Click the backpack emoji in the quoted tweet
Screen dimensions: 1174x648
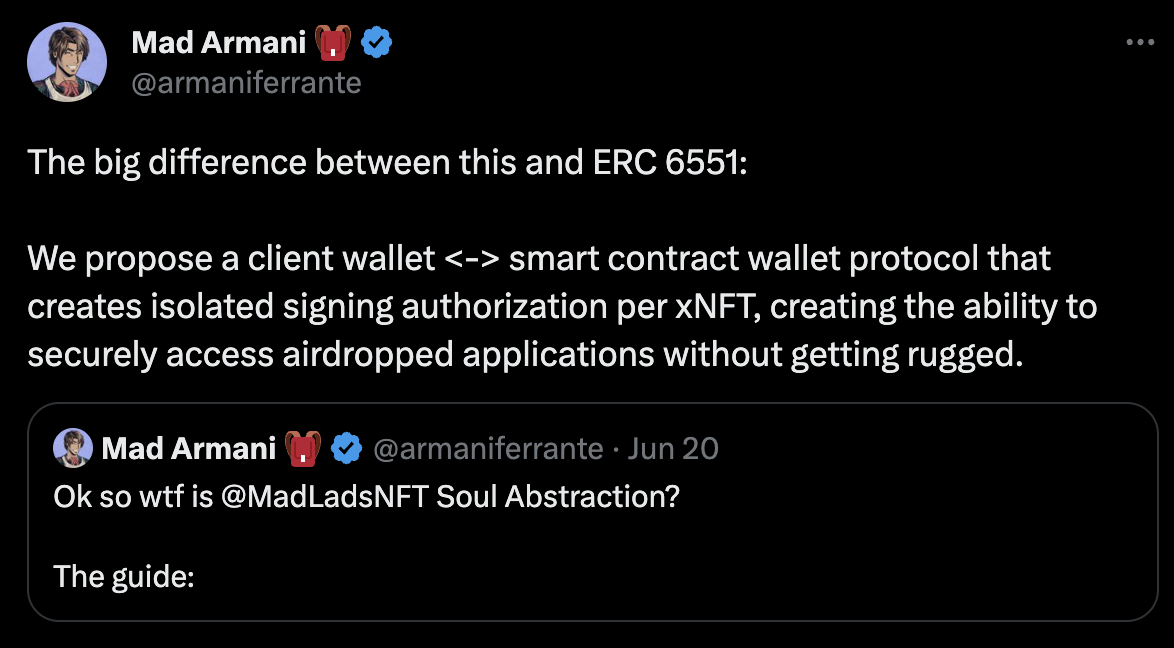point(302,449)
